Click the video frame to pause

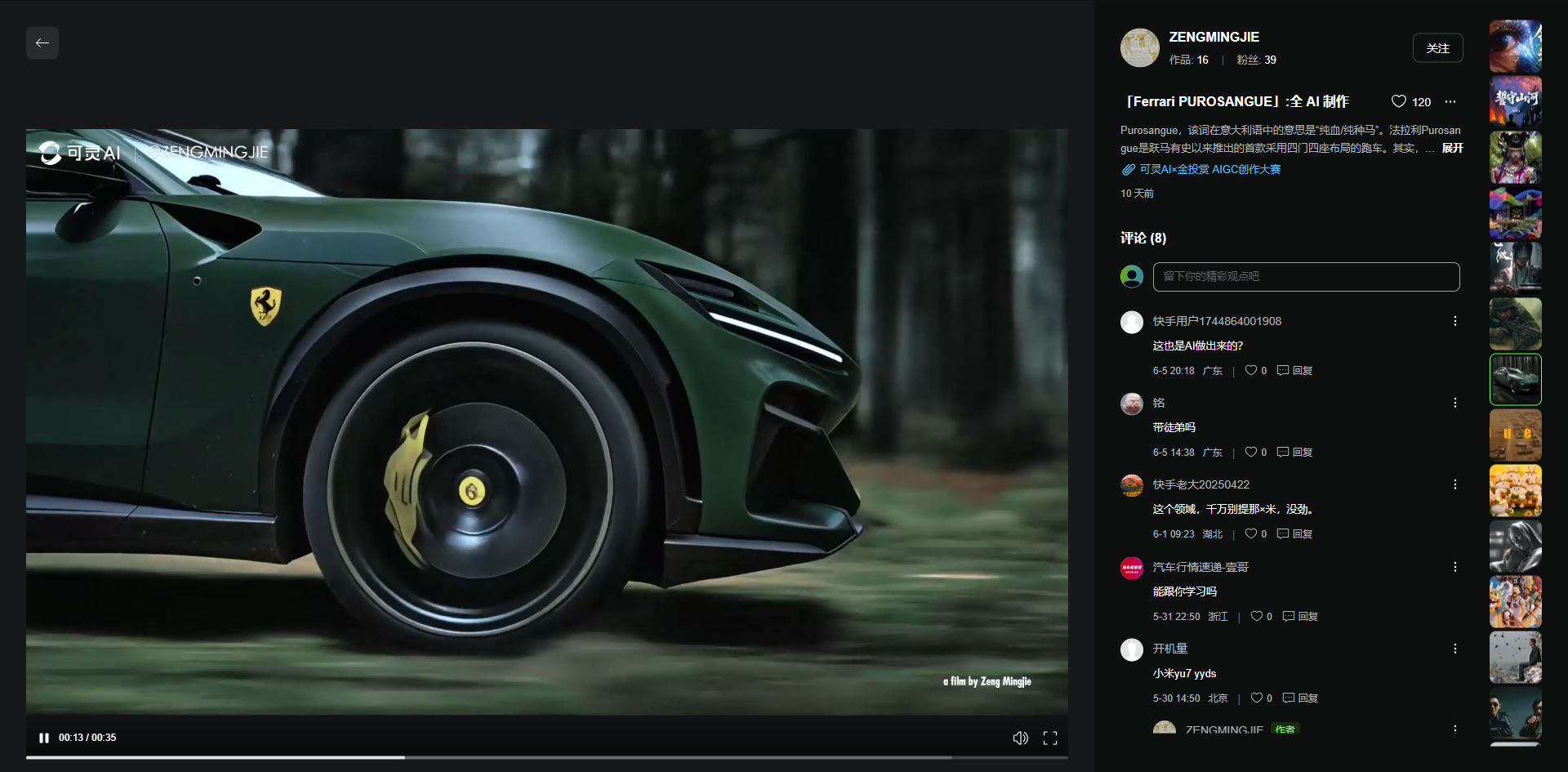(547, 422)
